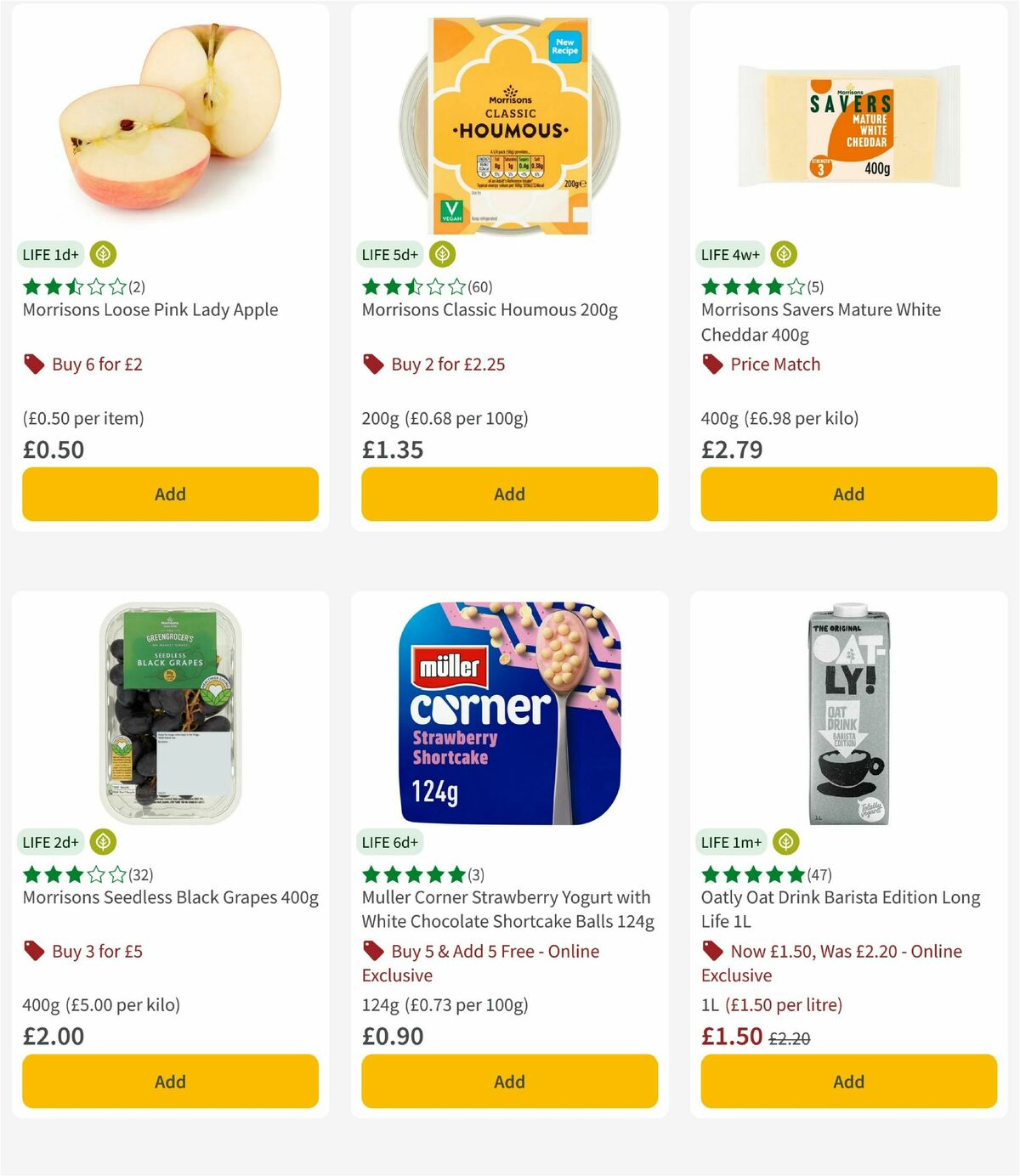This screenshot has height=1176, width=1020.
Task: Add the Oatly Oat Drink Barista Edition
Action: pos(847,1082)
